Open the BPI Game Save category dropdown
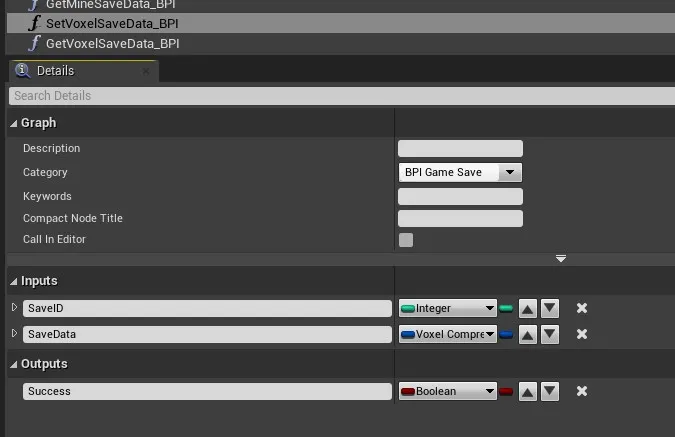The width and height of the screenshot is (675, 437). coord(459,172)
